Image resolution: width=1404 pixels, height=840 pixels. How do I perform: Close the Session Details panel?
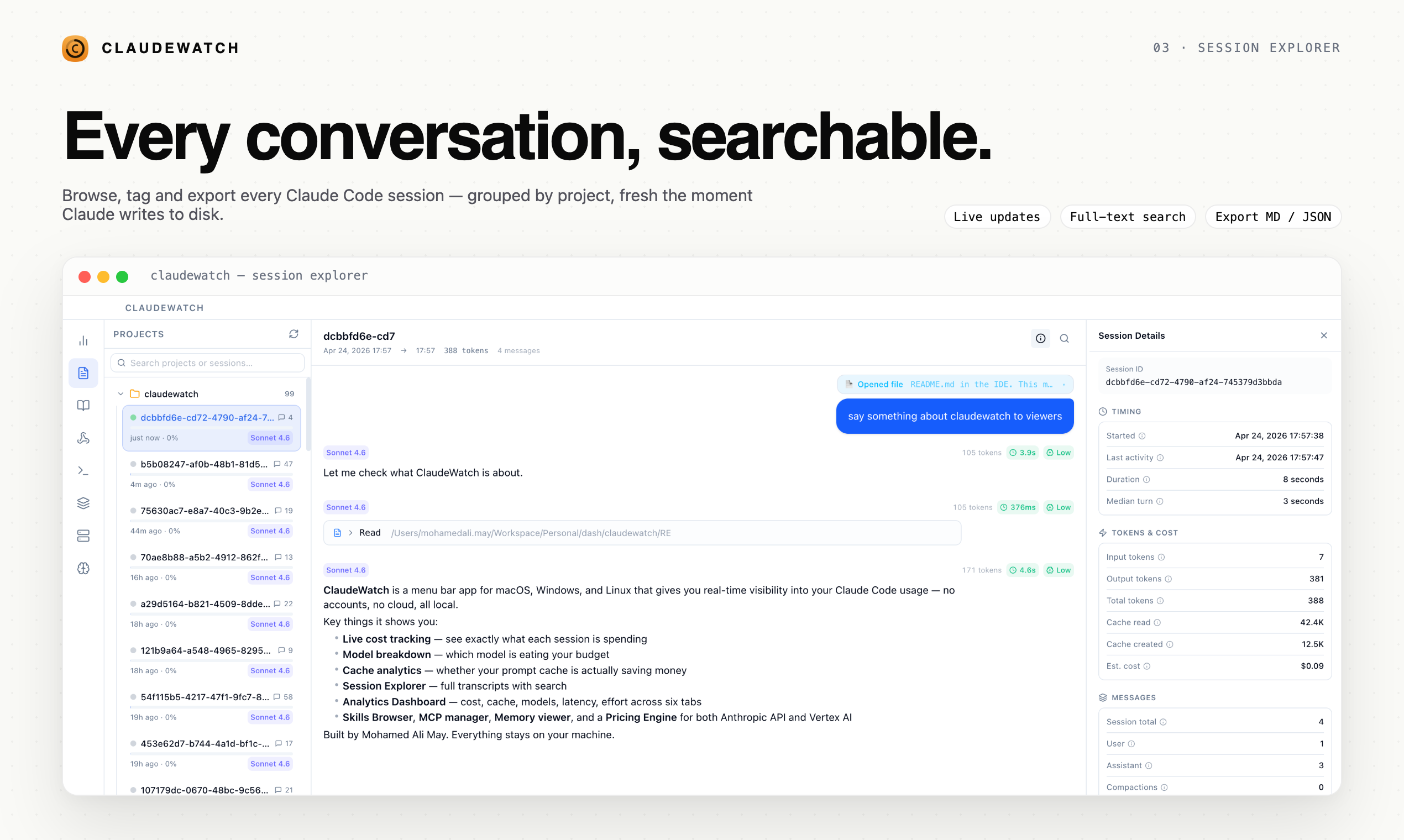(x=1324, y=335)
